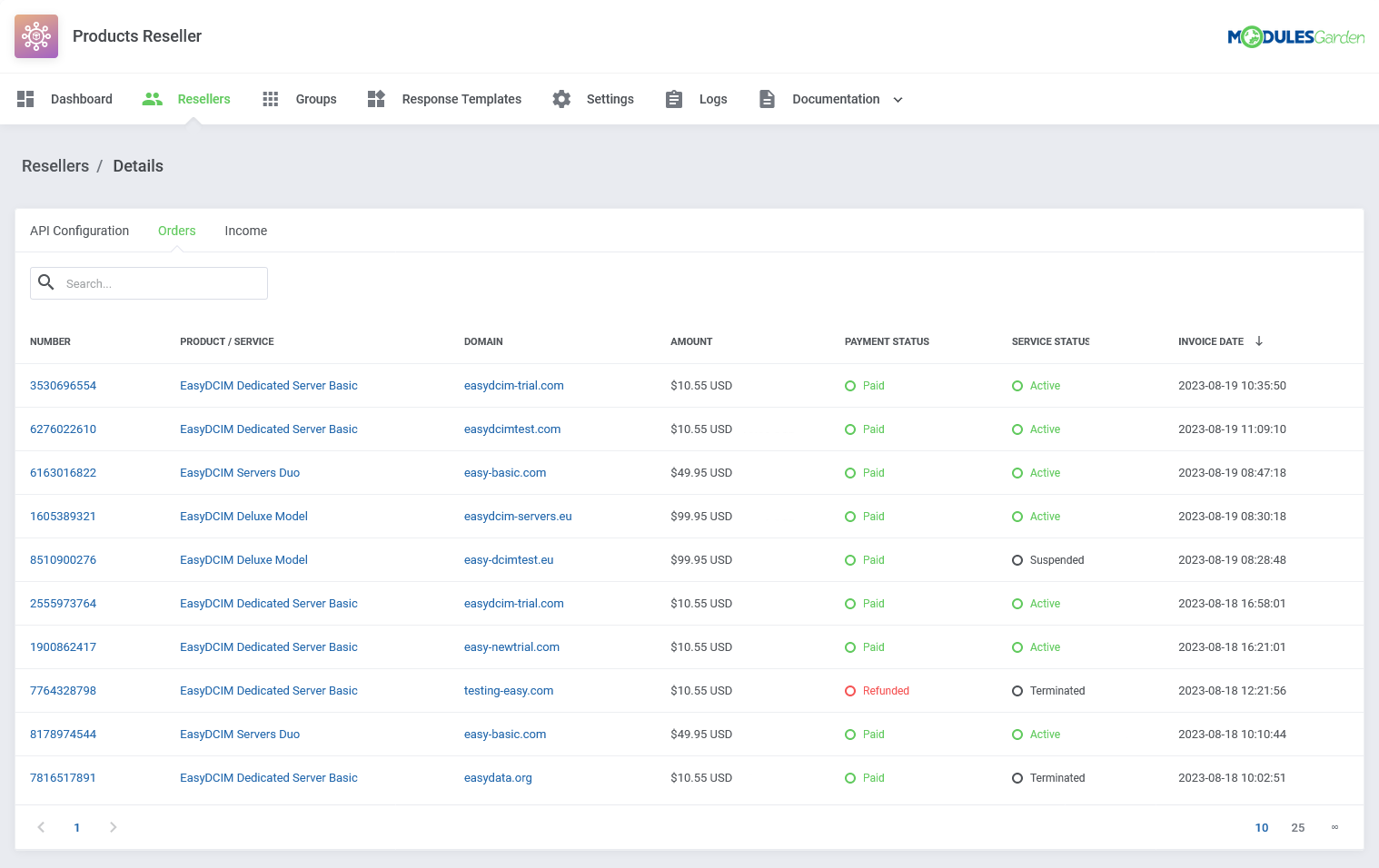The image size is (1379, 868).
Task: Open Response Templates menu
Action: (461, 99)
